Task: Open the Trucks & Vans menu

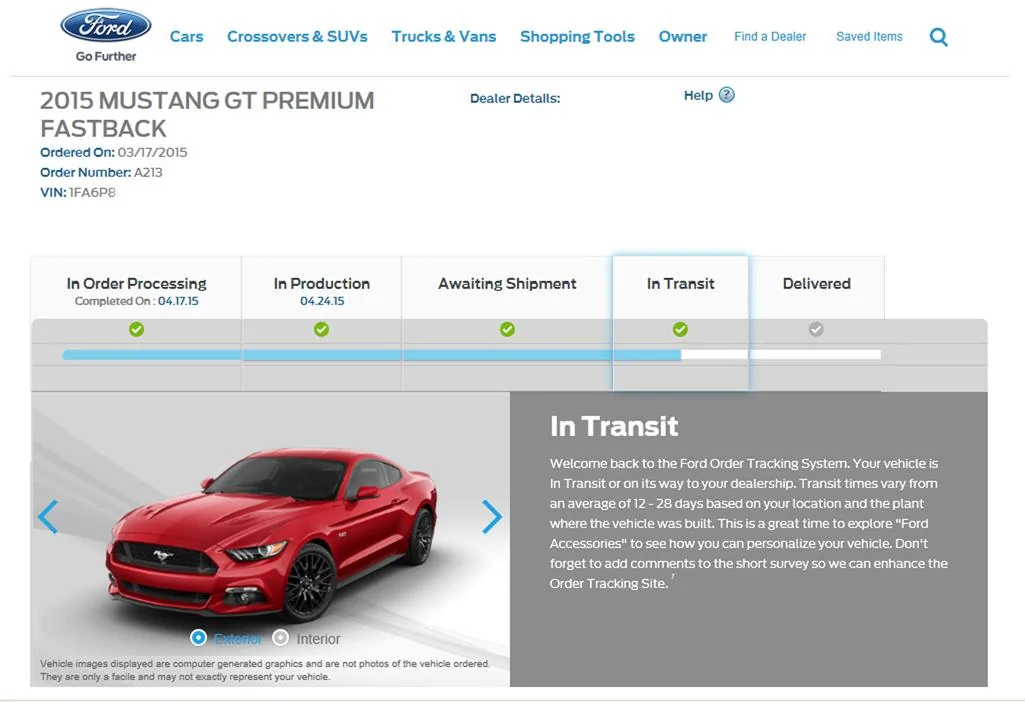Action: tap(444, 37)
